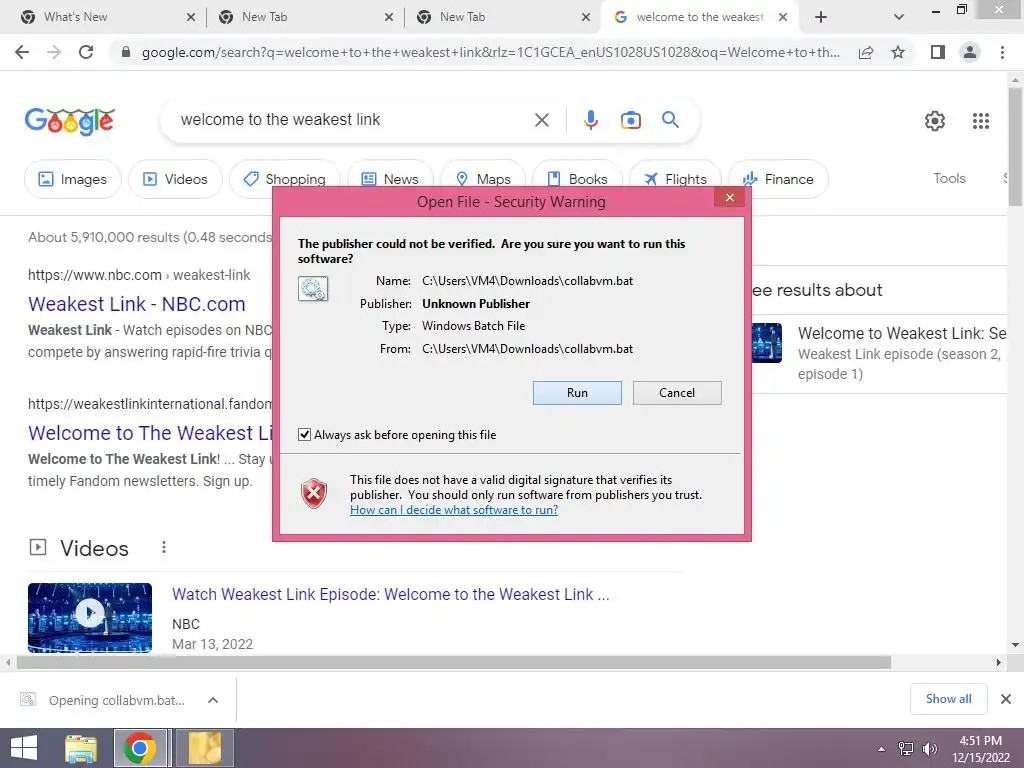Bookmark this page with the star icon

click(x=898, y=52)
